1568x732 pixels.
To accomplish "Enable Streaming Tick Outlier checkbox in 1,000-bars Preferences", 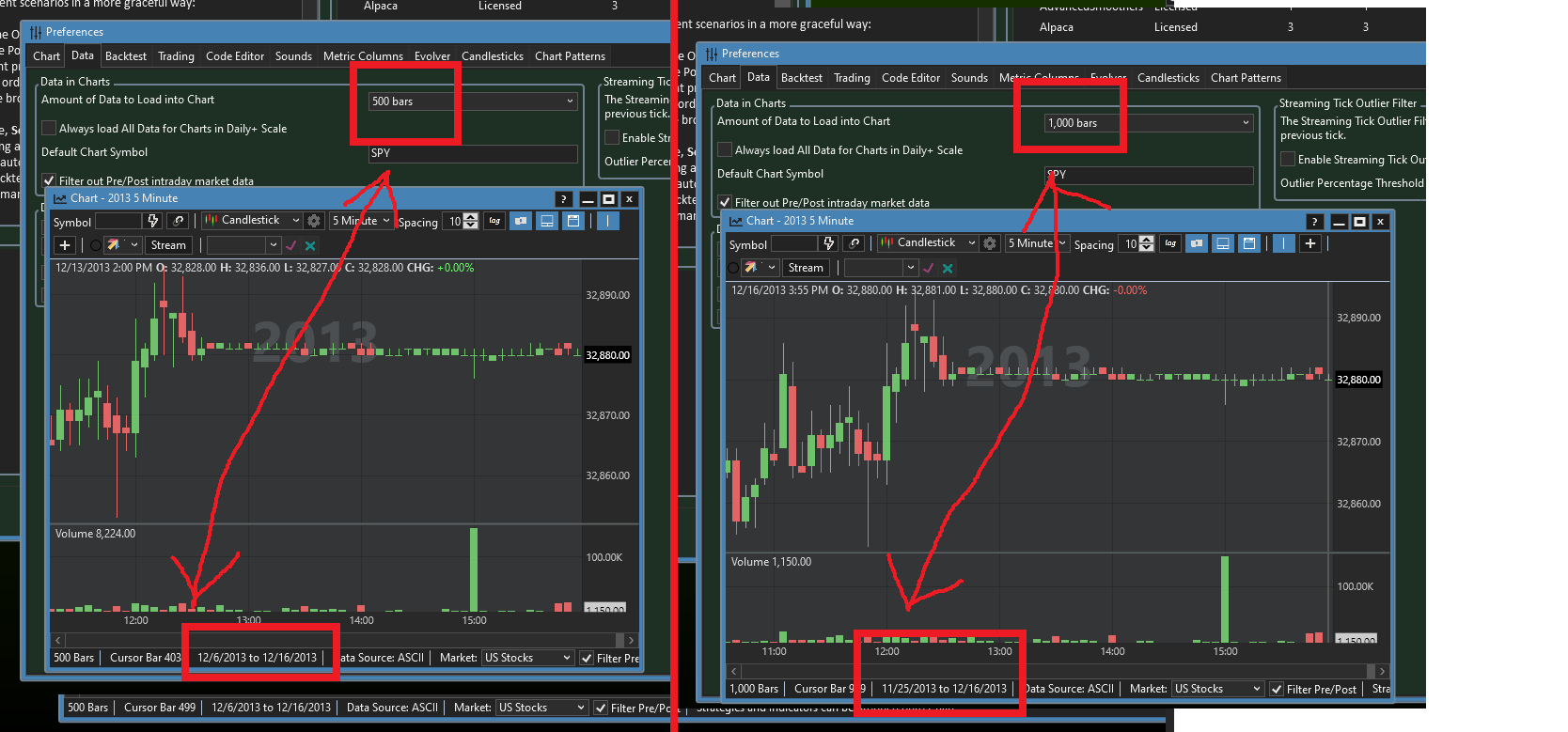I will tap(1288, 159).
